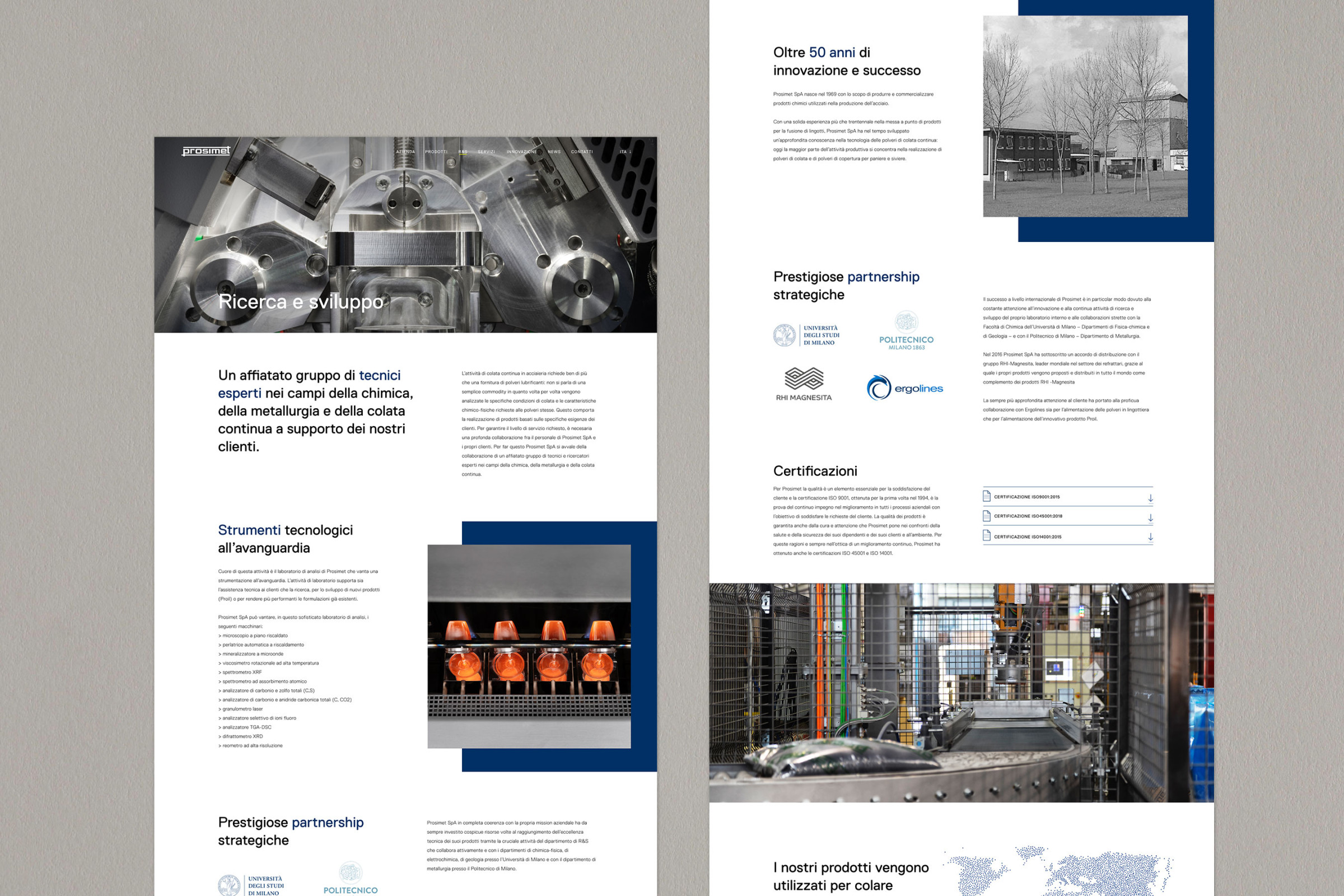Click Università degli Studi di Milano logo on right page
Screen dimensions: 1344x896
pos(806,335)
